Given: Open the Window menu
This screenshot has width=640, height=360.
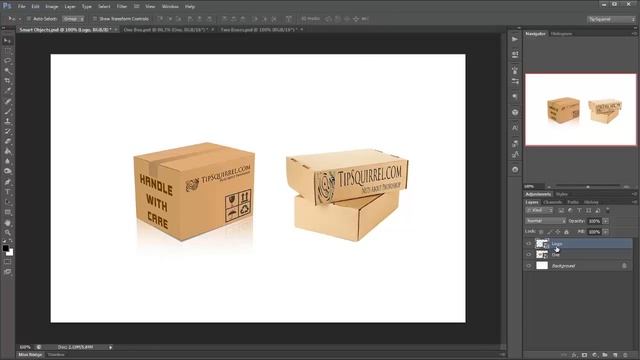Looking at the screenshot, I should pos(170,7).
